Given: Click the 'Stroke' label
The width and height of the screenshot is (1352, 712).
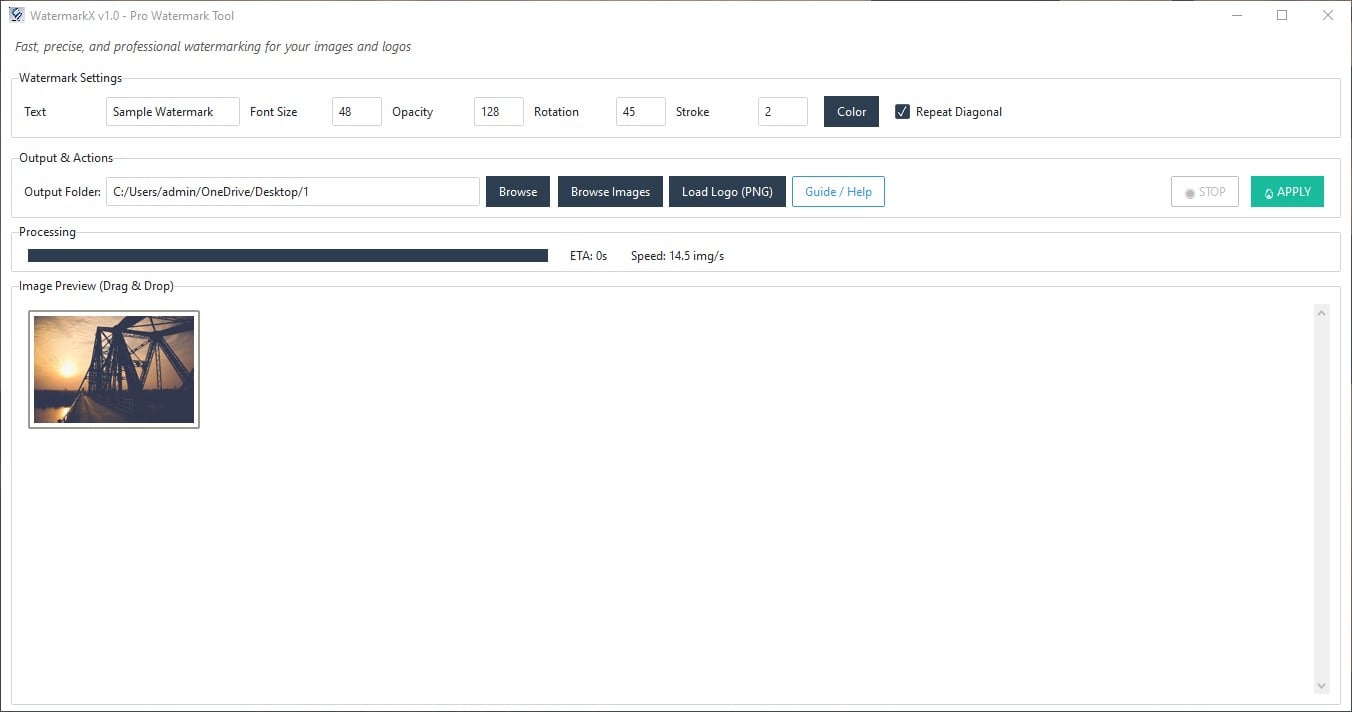Looking at the screenshot, I should 692,112.
